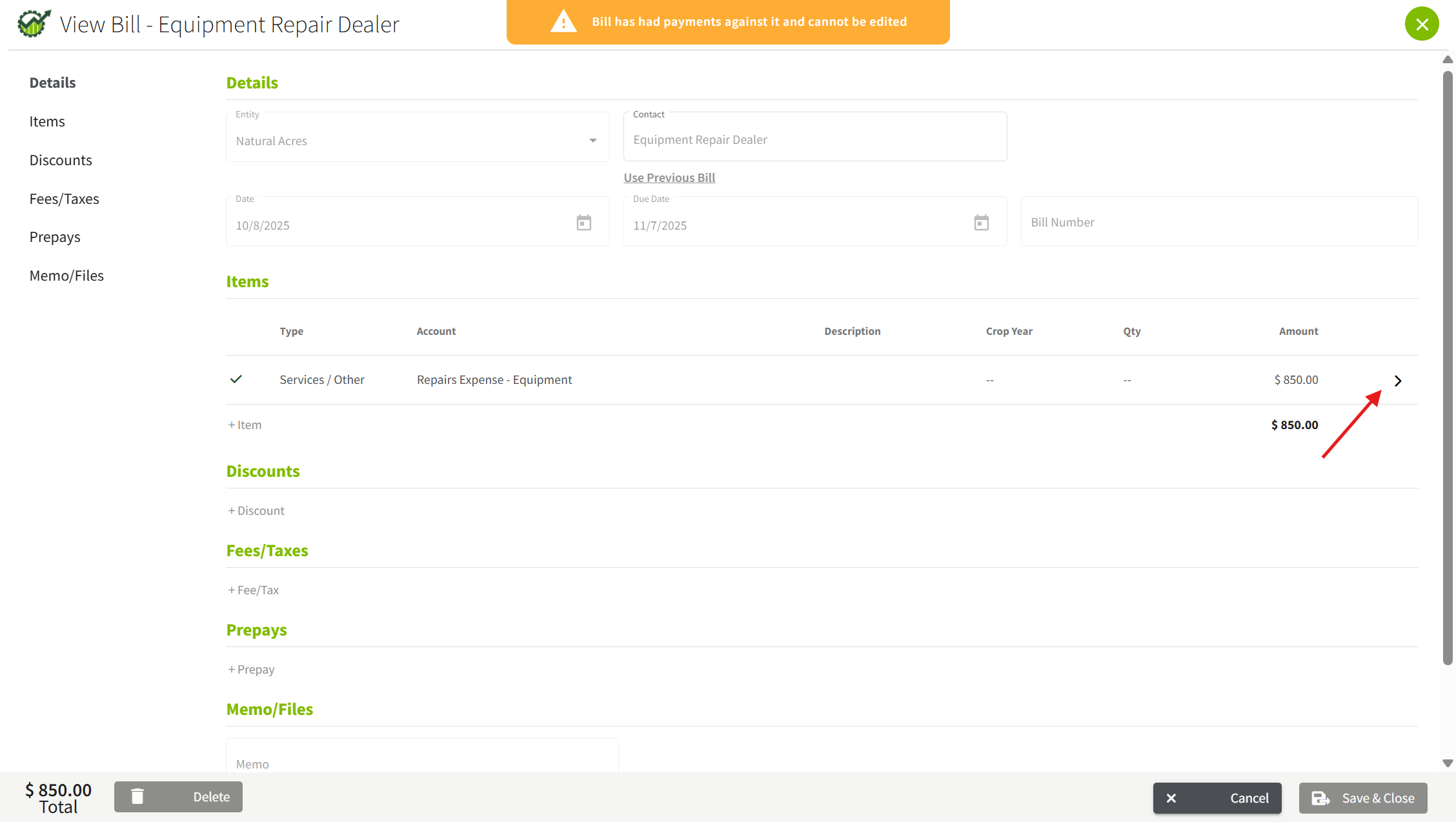The height and width of the screenshot is (822, 1456).
Task: Click the trash icon on Delete
Action: tap(137, 797)
